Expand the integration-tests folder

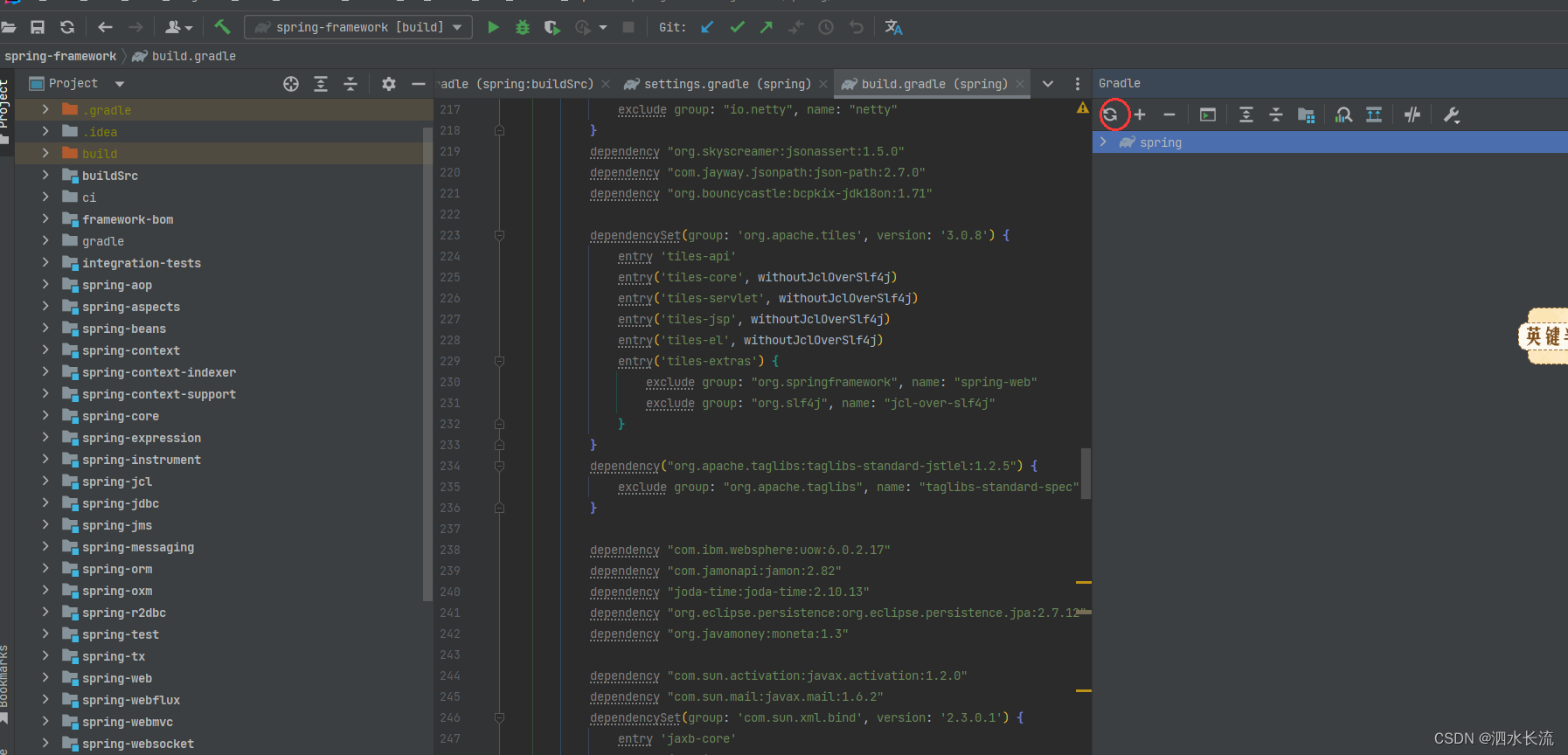point(45,262)
